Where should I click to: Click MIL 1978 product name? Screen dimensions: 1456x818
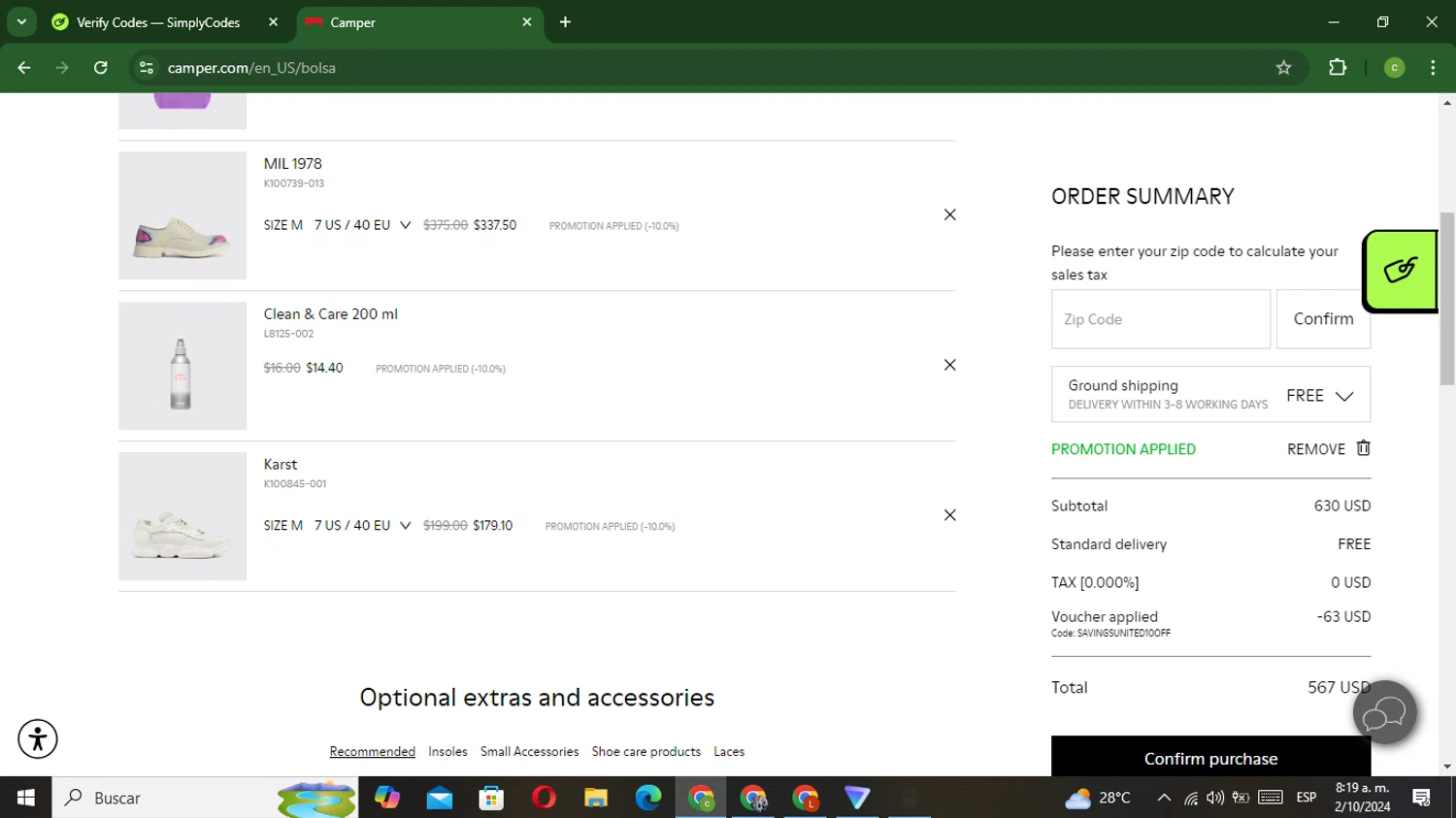(292, 164)
